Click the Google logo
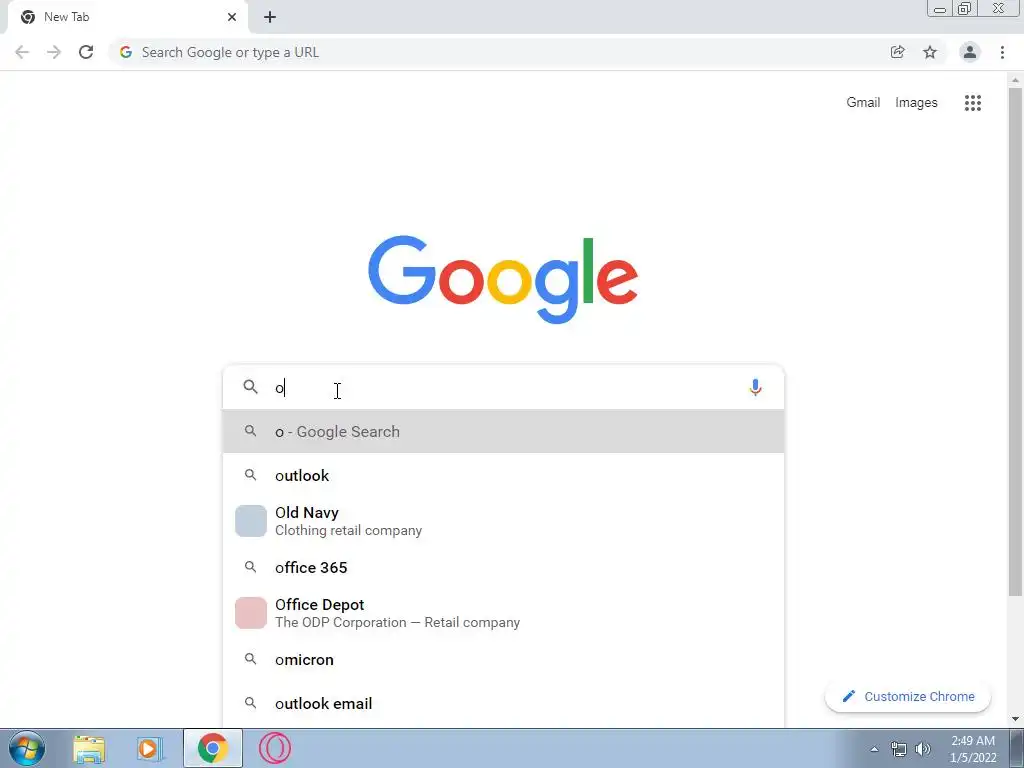 503,280
